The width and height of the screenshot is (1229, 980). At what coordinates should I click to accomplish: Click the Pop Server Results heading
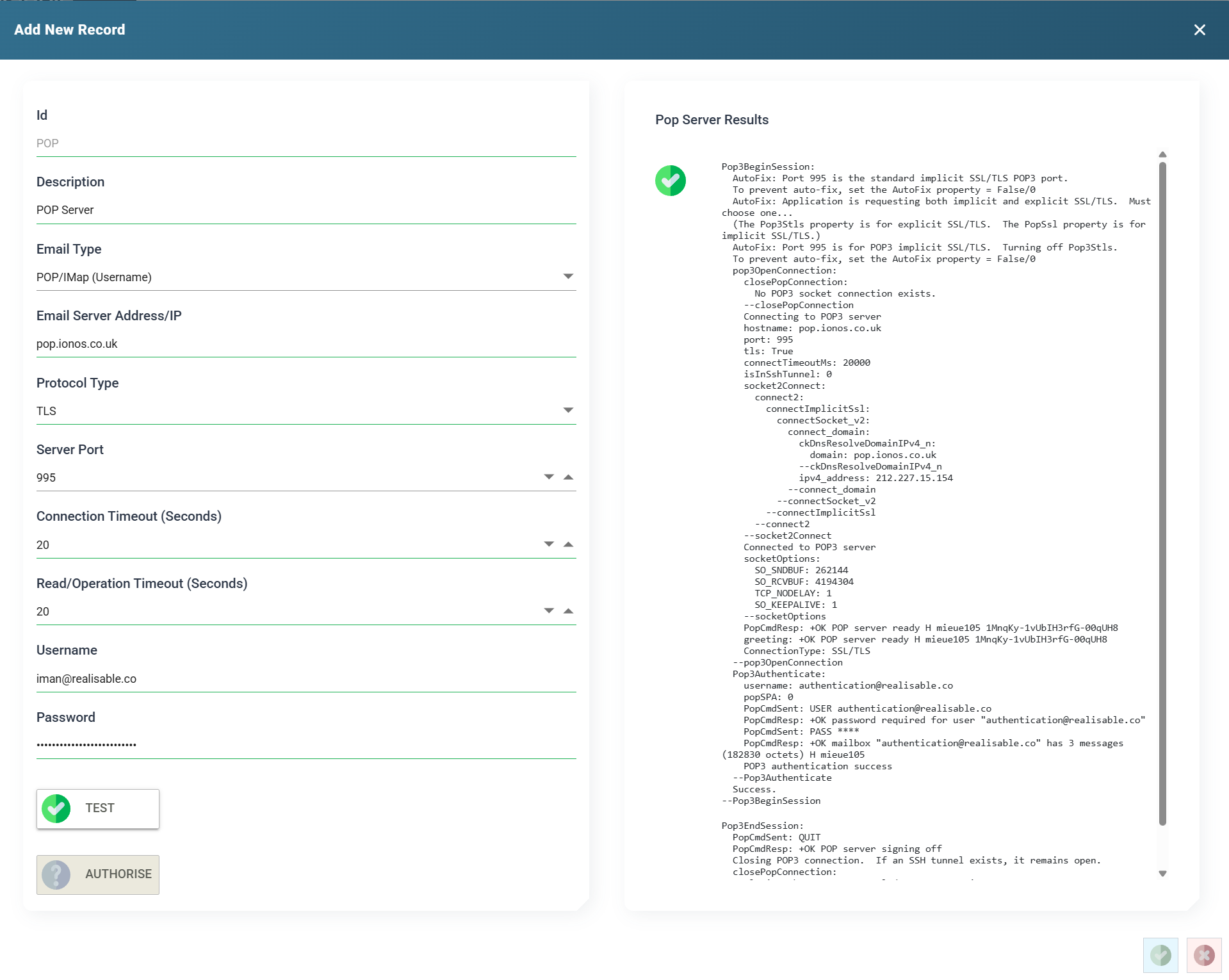tap(712, 120)
